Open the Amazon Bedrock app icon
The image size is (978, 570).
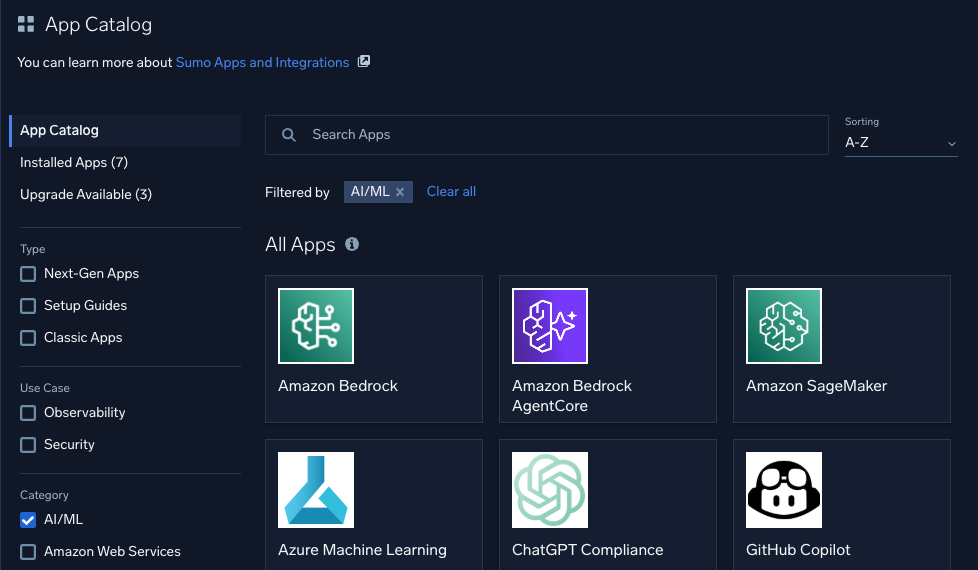(x=316, y=326)
